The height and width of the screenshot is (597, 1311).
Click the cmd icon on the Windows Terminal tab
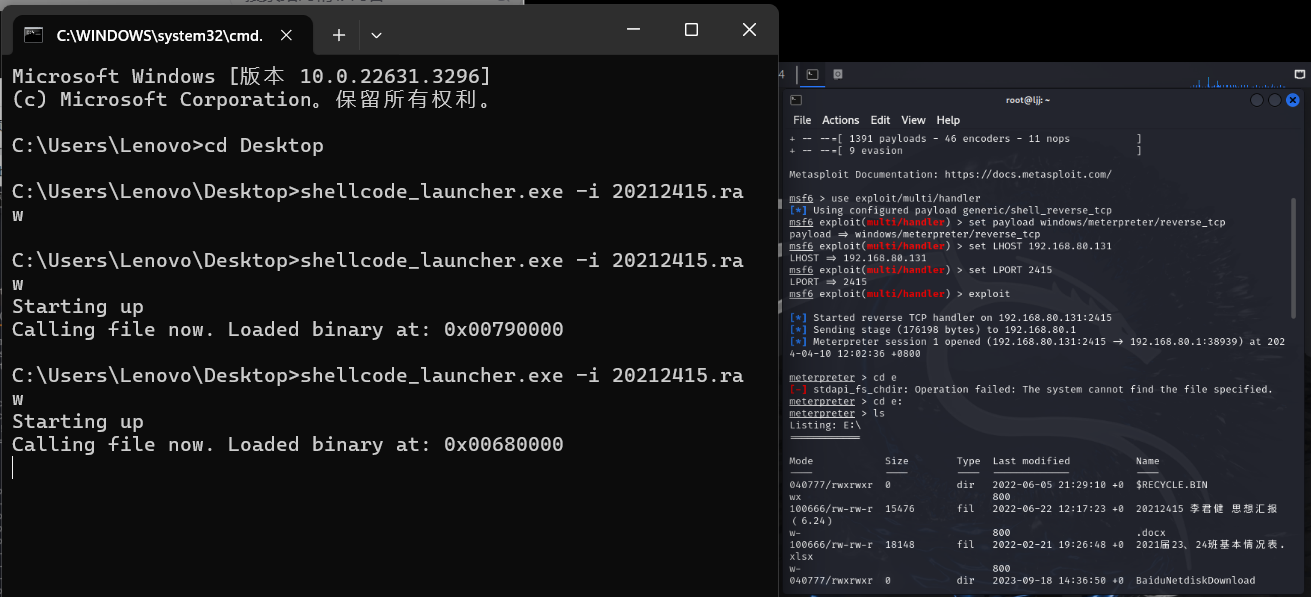33,35
